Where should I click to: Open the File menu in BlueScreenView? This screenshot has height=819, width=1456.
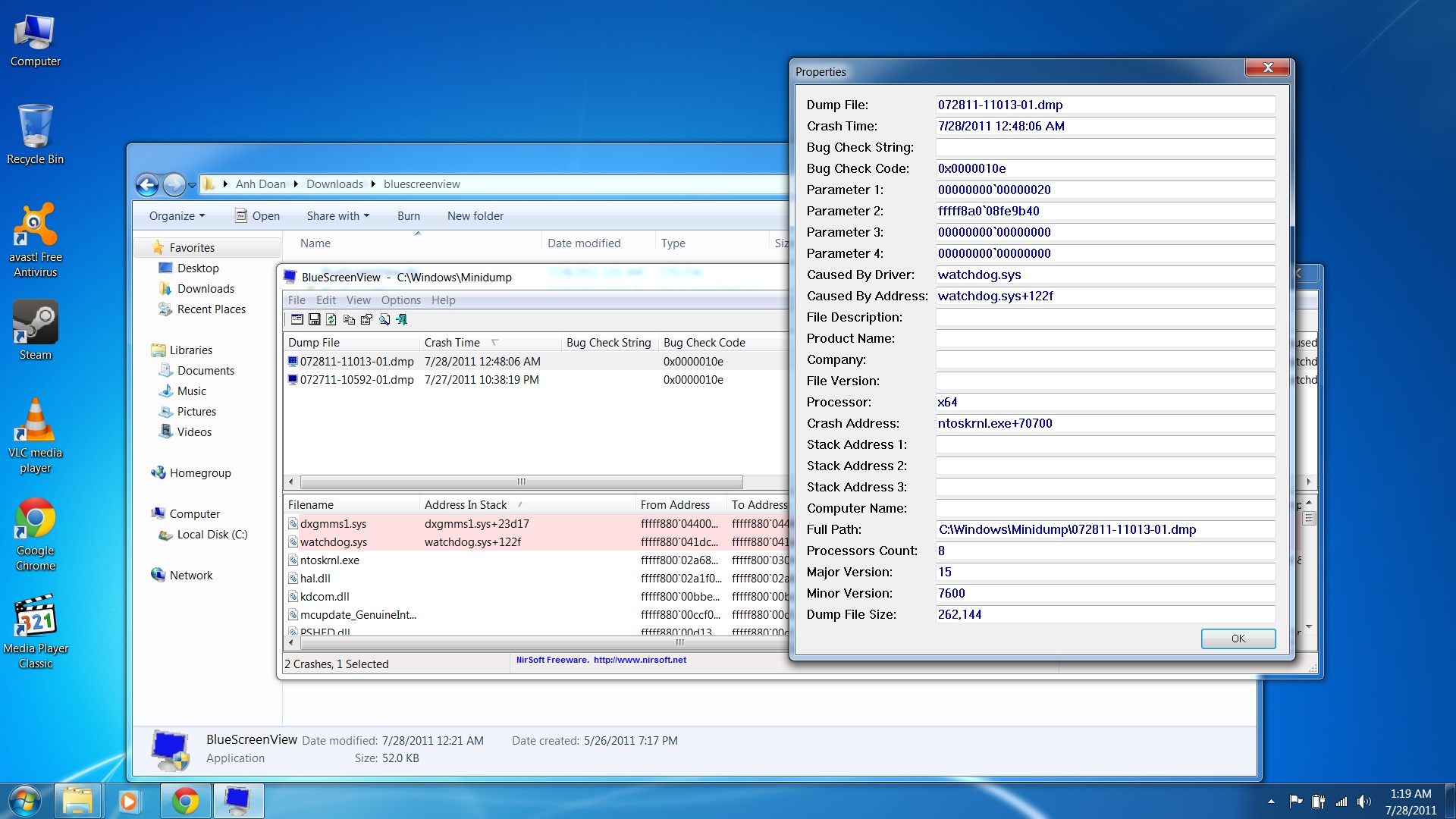[x=297, y=300]
